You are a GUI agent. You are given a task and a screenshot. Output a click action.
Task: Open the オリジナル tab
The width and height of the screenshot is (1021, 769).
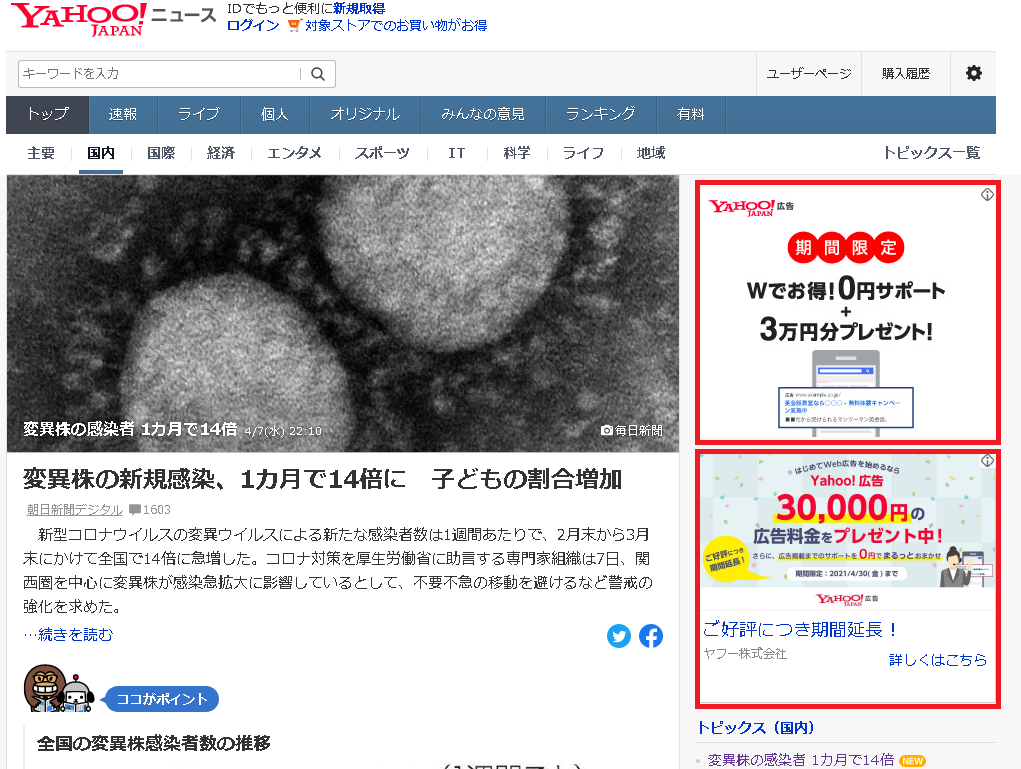click(365, 115)
